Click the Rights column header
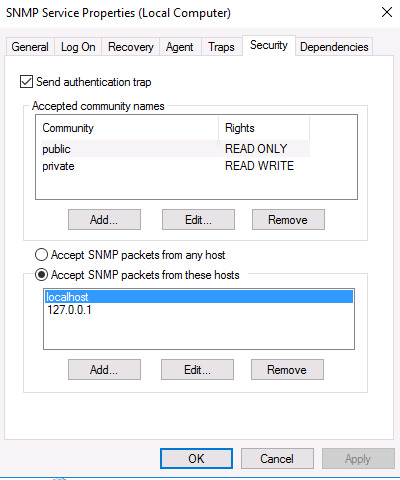This screenshot has width=400, height=480. [x=264, y=128]
